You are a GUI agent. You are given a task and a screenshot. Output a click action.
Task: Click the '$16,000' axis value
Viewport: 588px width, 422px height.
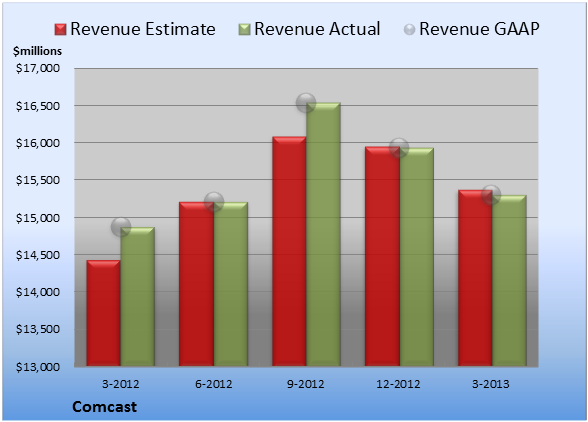coord(38,143)
